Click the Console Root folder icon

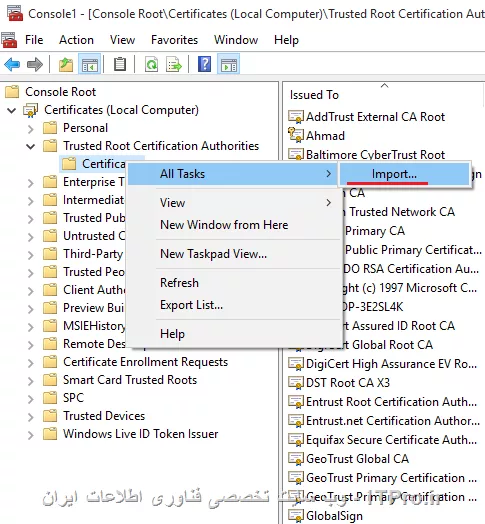12,92
